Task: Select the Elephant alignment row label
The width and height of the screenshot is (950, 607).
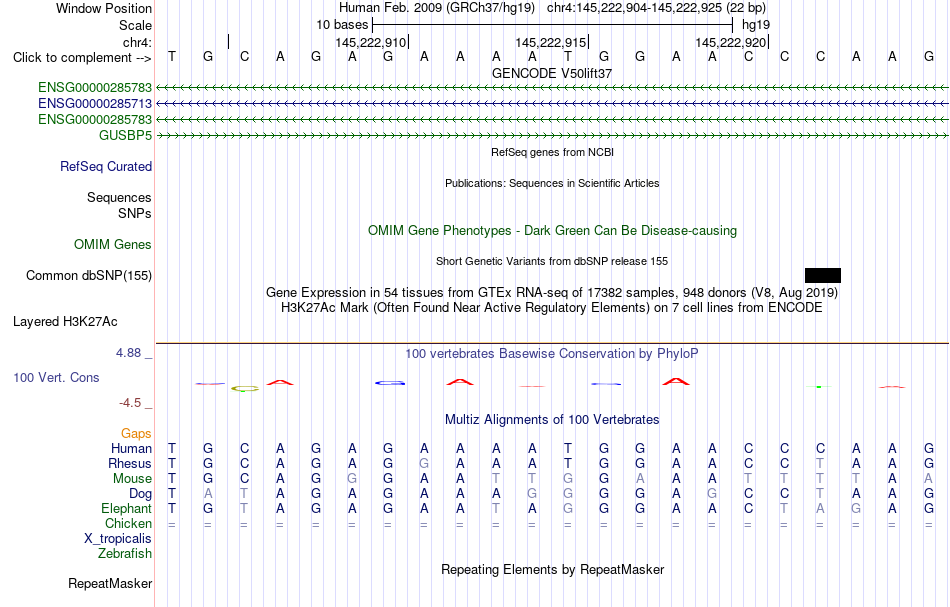Action: (127, 509)
